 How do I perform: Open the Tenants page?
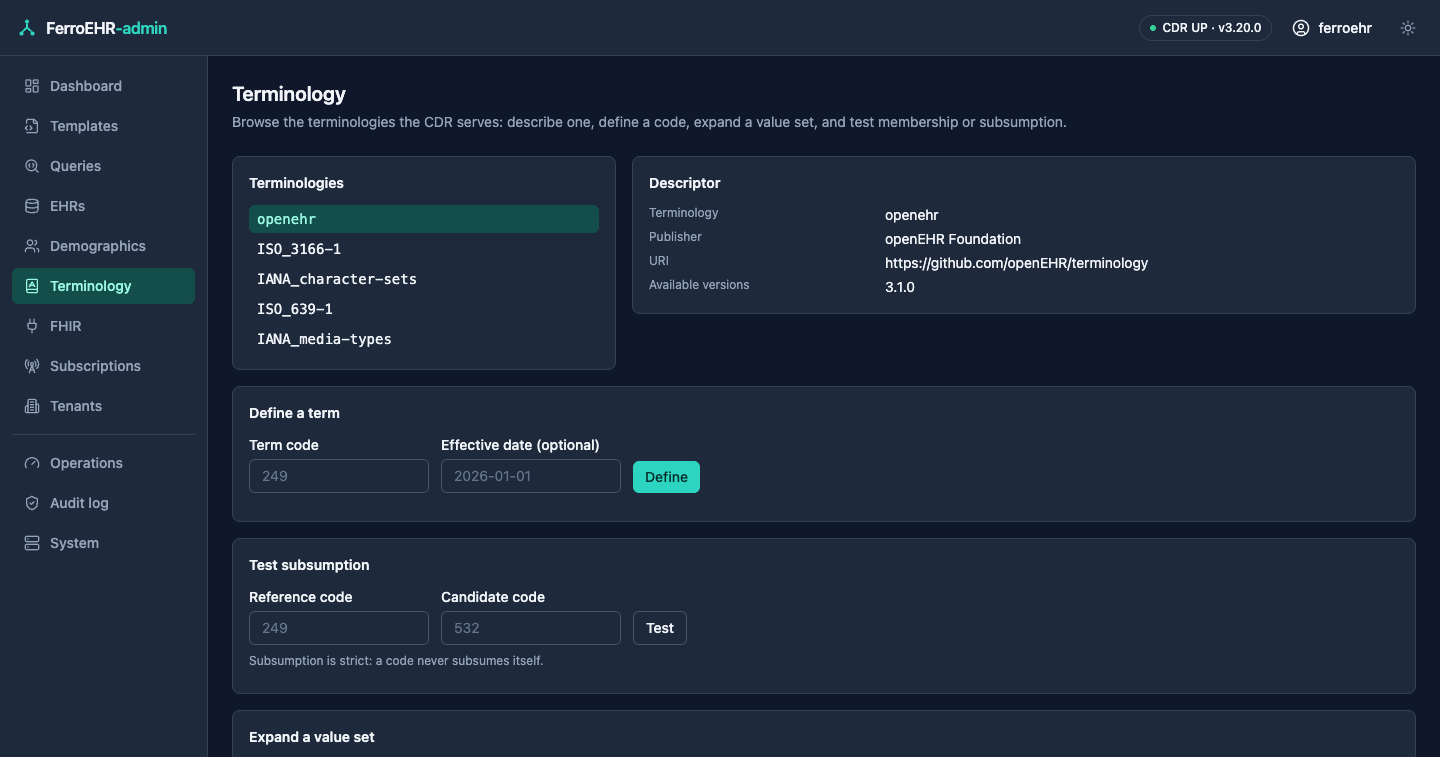[103, 406]
